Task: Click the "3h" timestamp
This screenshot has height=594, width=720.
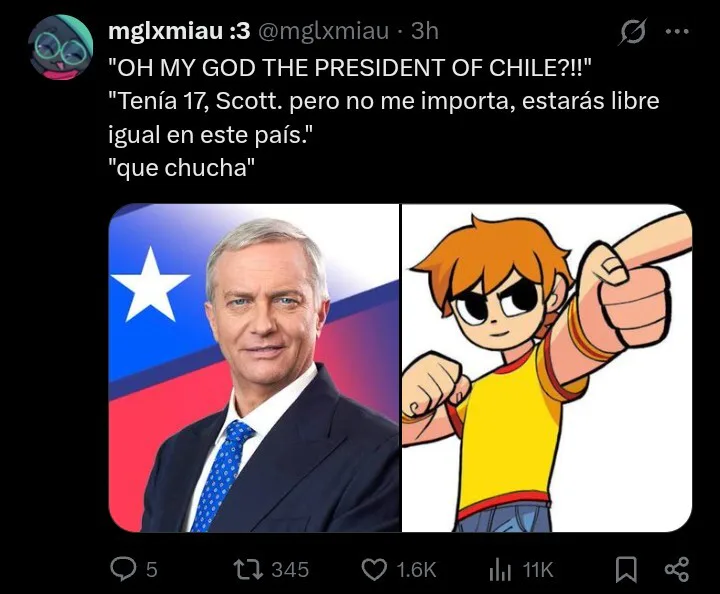Action: tap(425, 31)
